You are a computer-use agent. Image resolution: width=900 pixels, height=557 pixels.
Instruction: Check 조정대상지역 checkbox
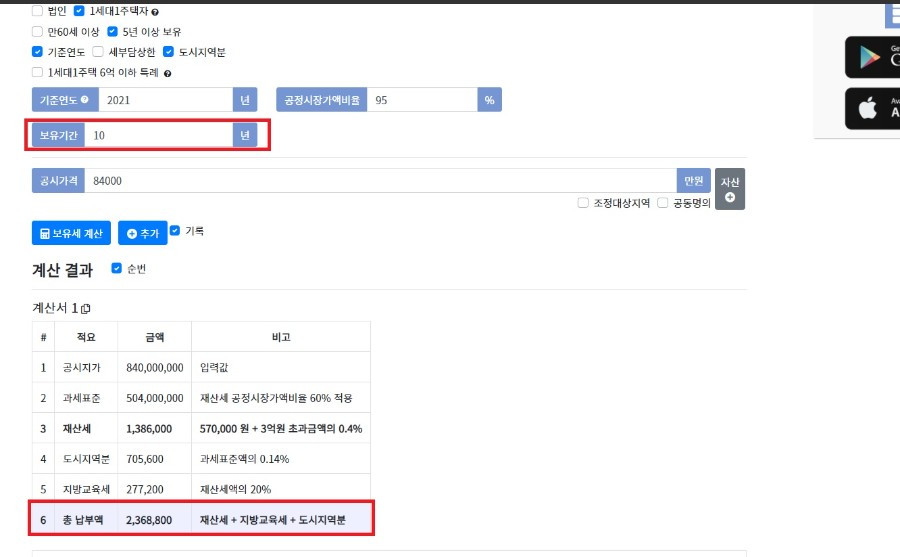point(583,203)
